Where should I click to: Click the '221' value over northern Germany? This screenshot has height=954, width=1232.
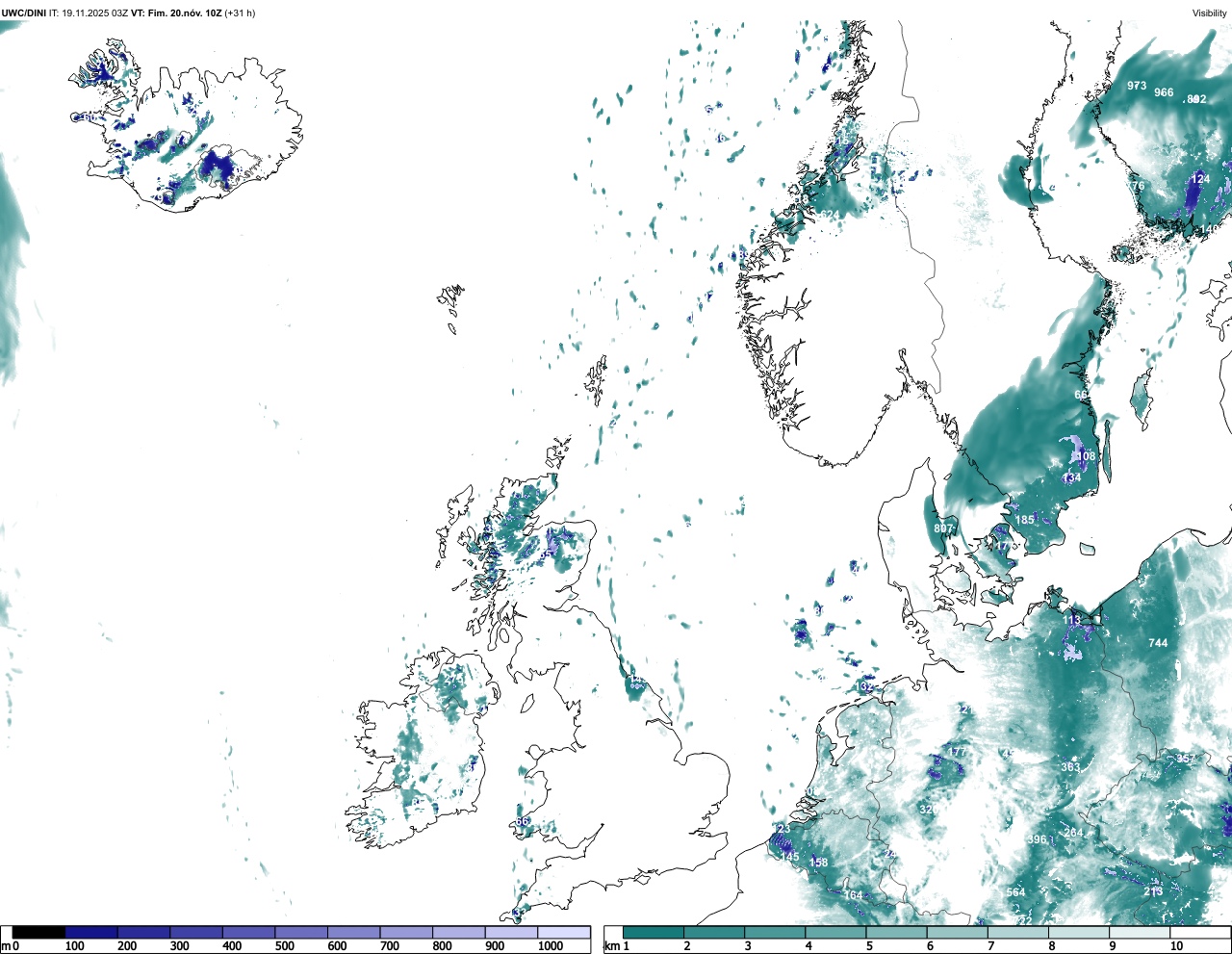pos(965,709)
